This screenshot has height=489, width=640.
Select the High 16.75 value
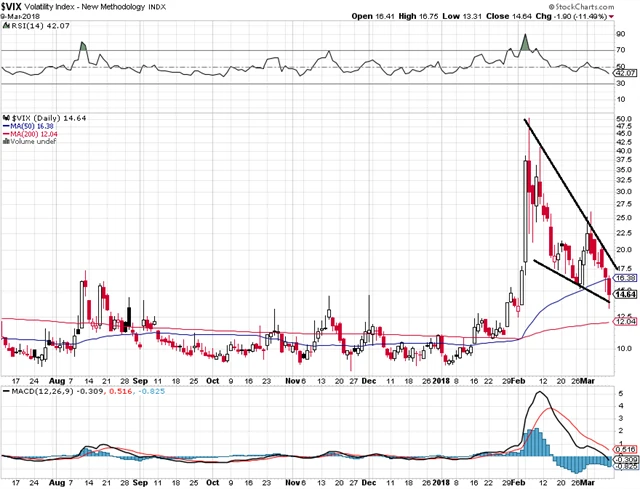[418, 16]
